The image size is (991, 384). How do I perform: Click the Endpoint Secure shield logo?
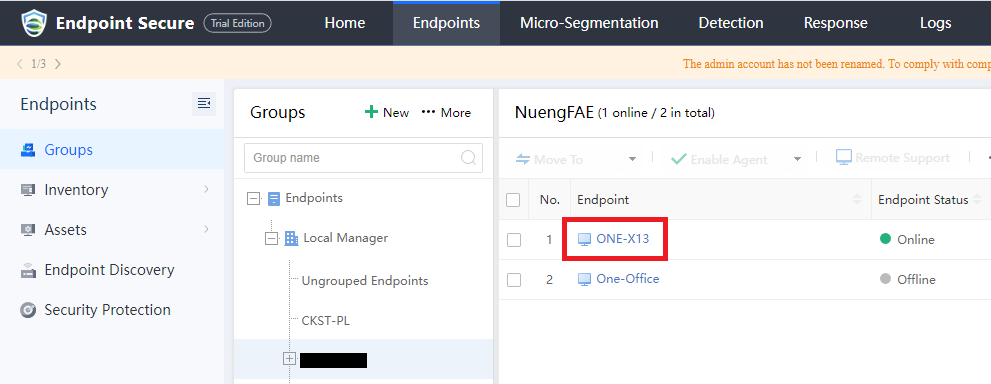[34, 23]
